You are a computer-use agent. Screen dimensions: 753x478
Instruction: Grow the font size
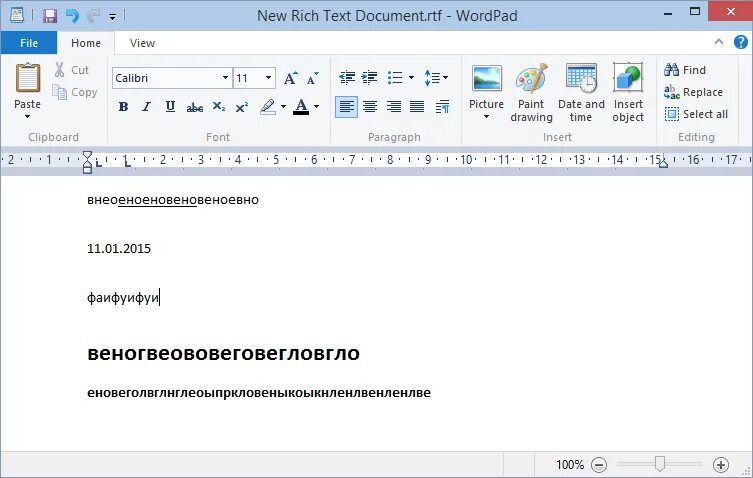click(x=291, y=78)
